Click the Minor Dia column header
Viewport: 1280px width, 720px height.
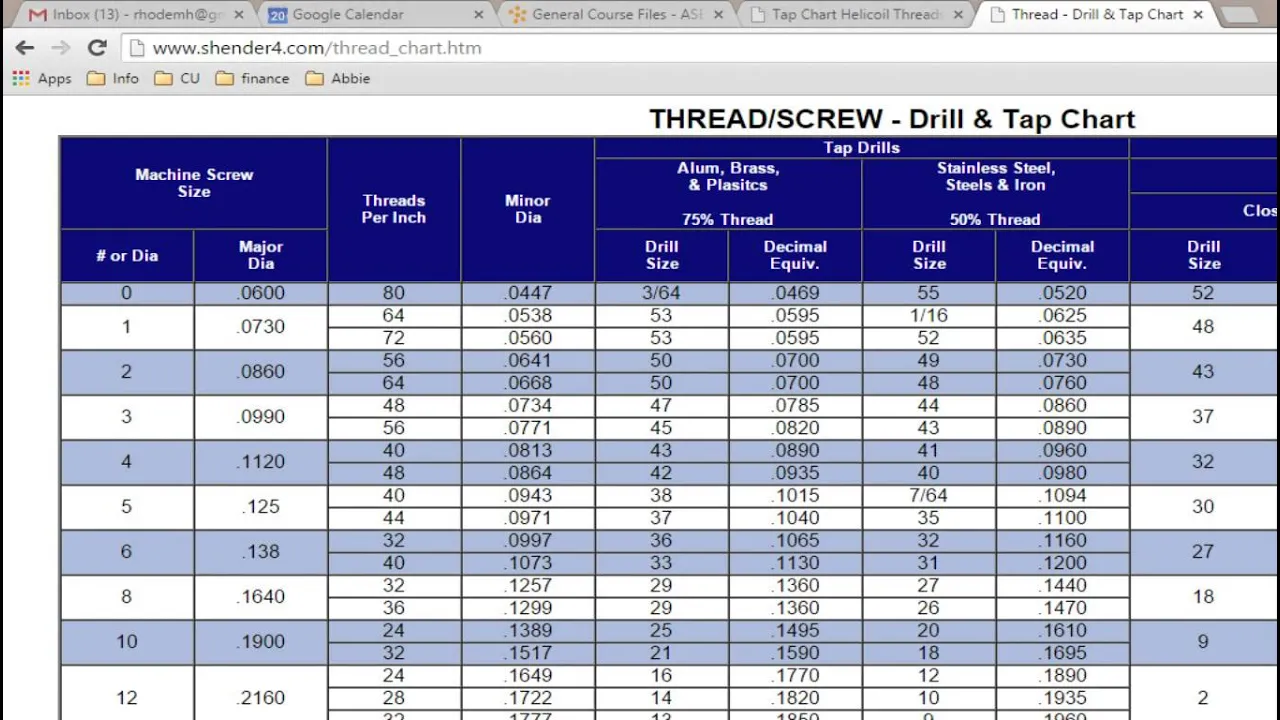[528, 209]
